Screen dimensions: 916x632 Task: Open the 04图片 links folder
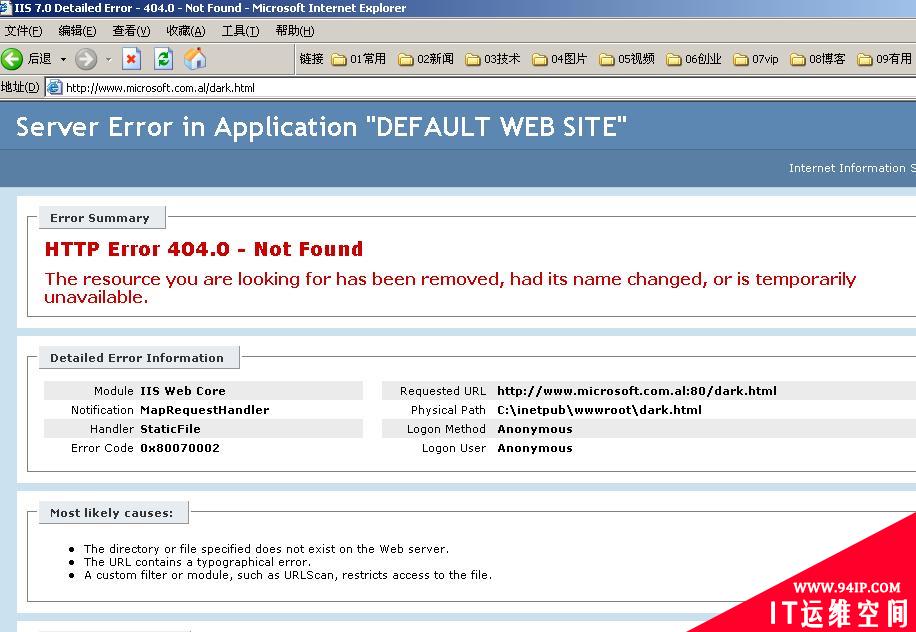(559, 59)
